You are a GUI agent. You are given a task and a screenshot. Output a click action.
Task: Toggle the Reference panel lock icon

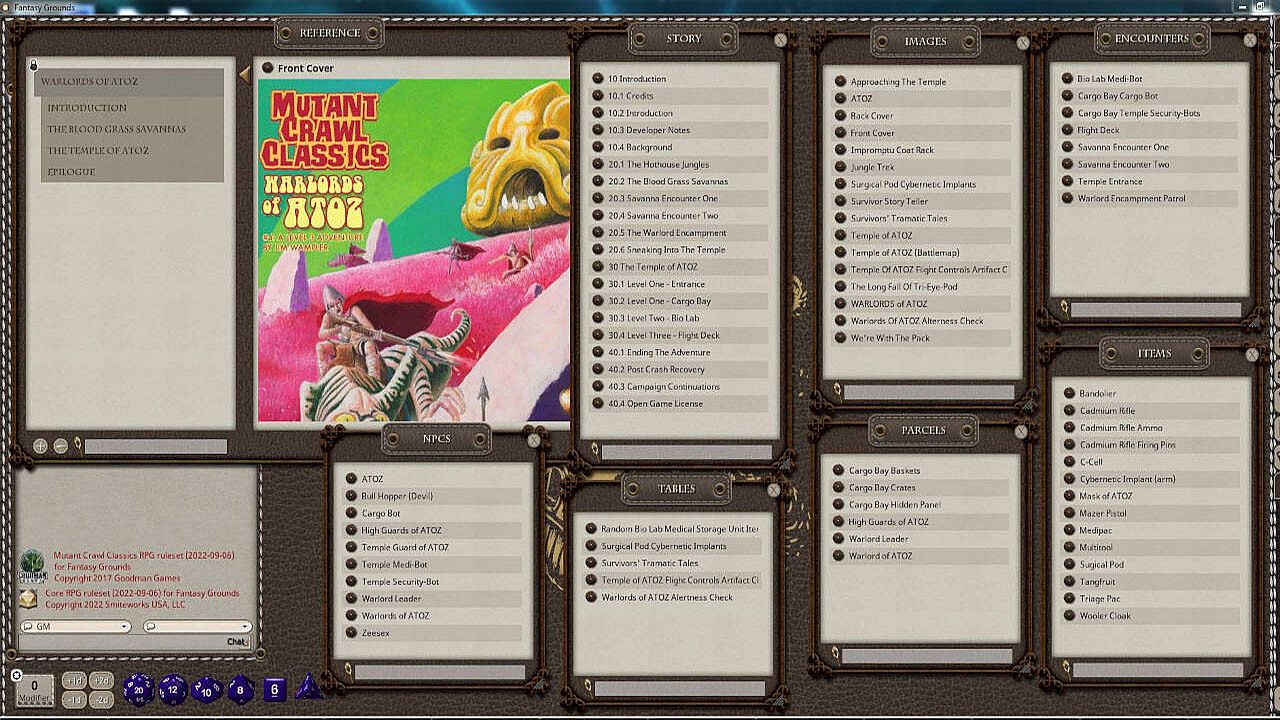[x=33, y=66]
